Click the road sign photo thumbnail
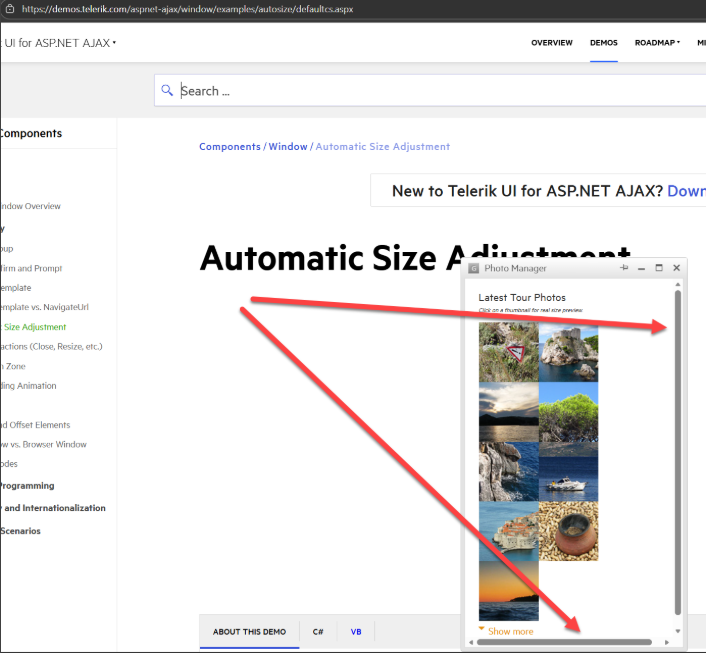Image resolution: width=706 pixels, height=653 pixels. (508, 352)
